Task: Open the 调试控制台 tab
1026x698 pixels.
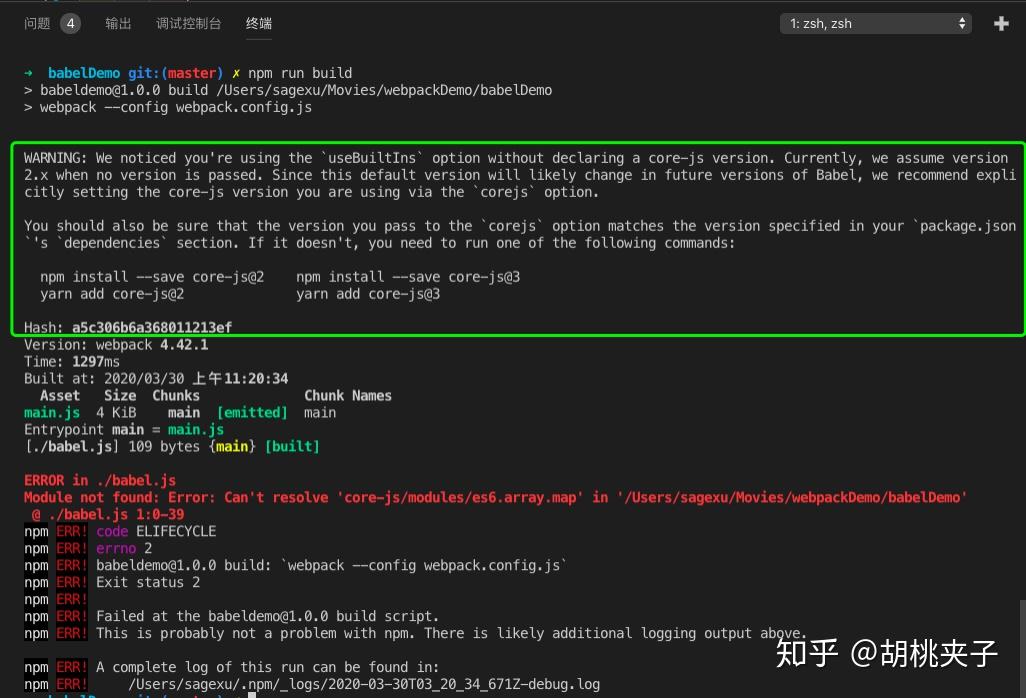Action: pyautogui.click(x=188, y=23)
